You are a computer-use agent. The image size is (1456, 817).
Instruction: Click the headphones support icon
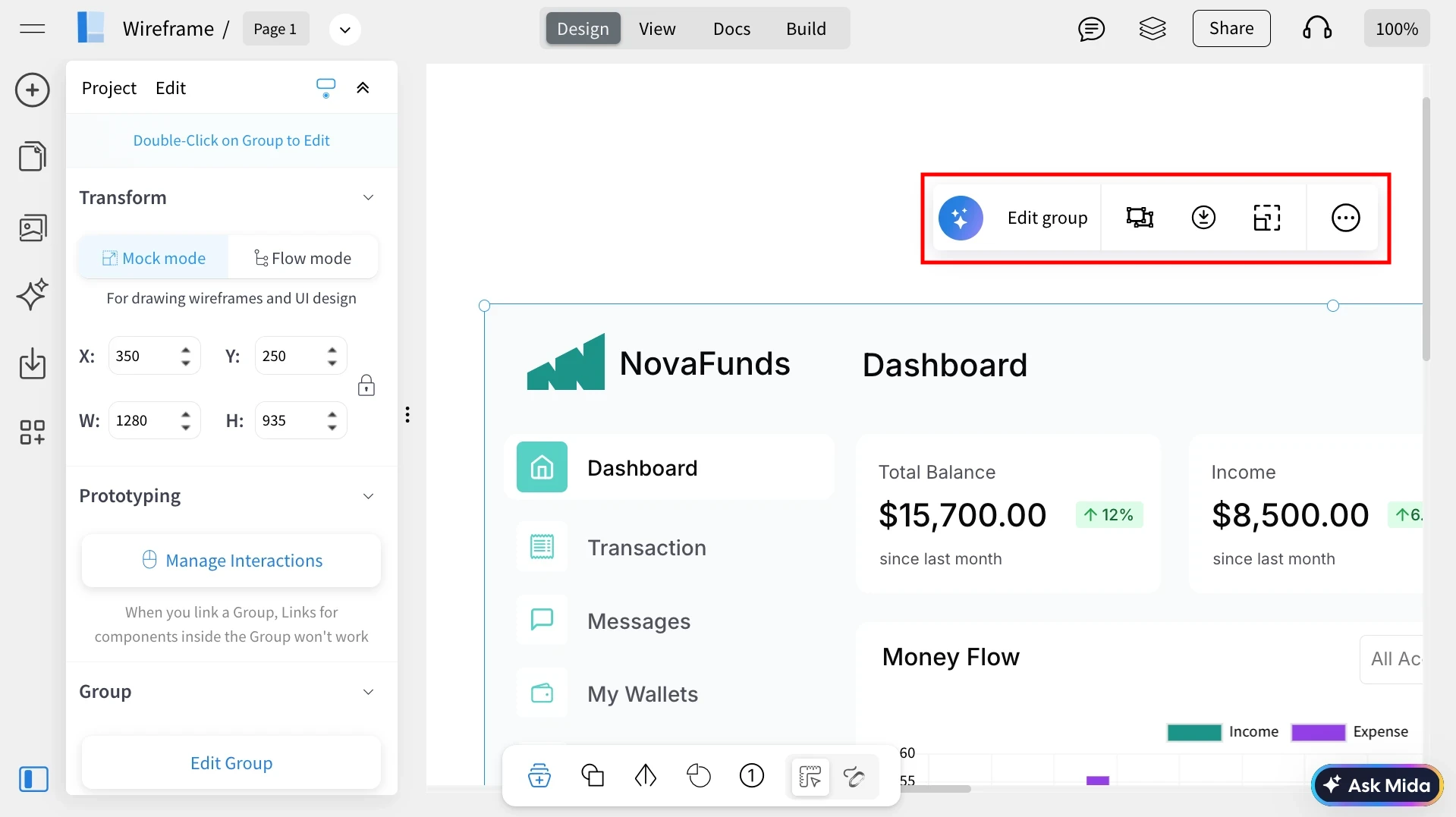coord(1317,29)
